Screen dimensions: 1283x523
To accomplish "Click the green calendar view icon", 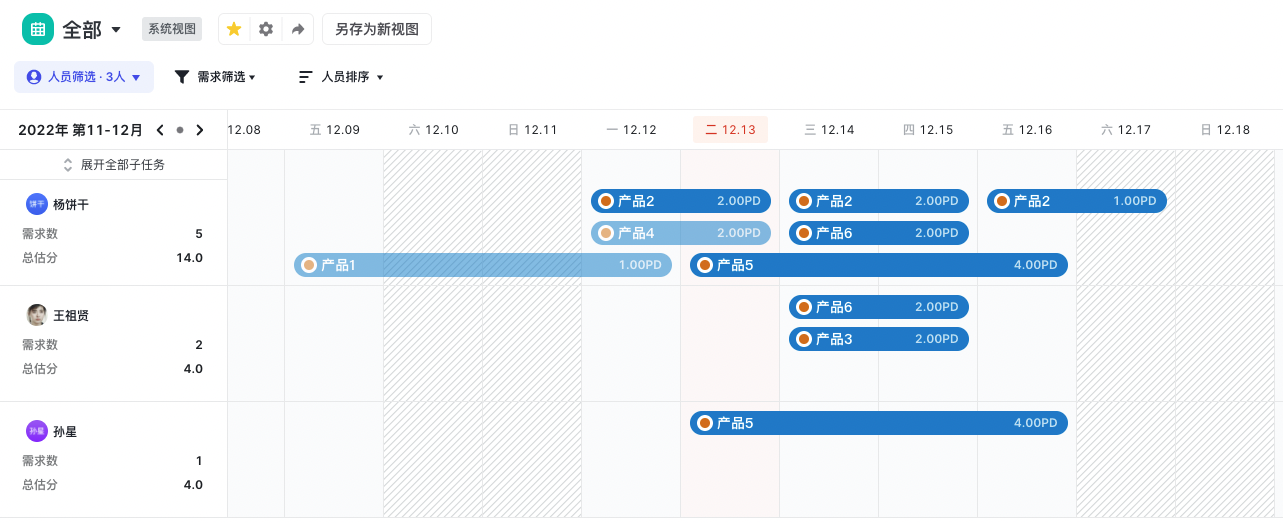I will click(x=38, y=29).
